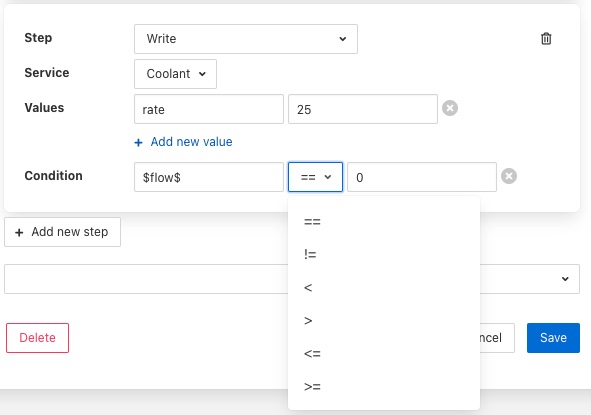Remove the rate value row
The width and height of the screenshot is (591, 415).
(450, 108)
